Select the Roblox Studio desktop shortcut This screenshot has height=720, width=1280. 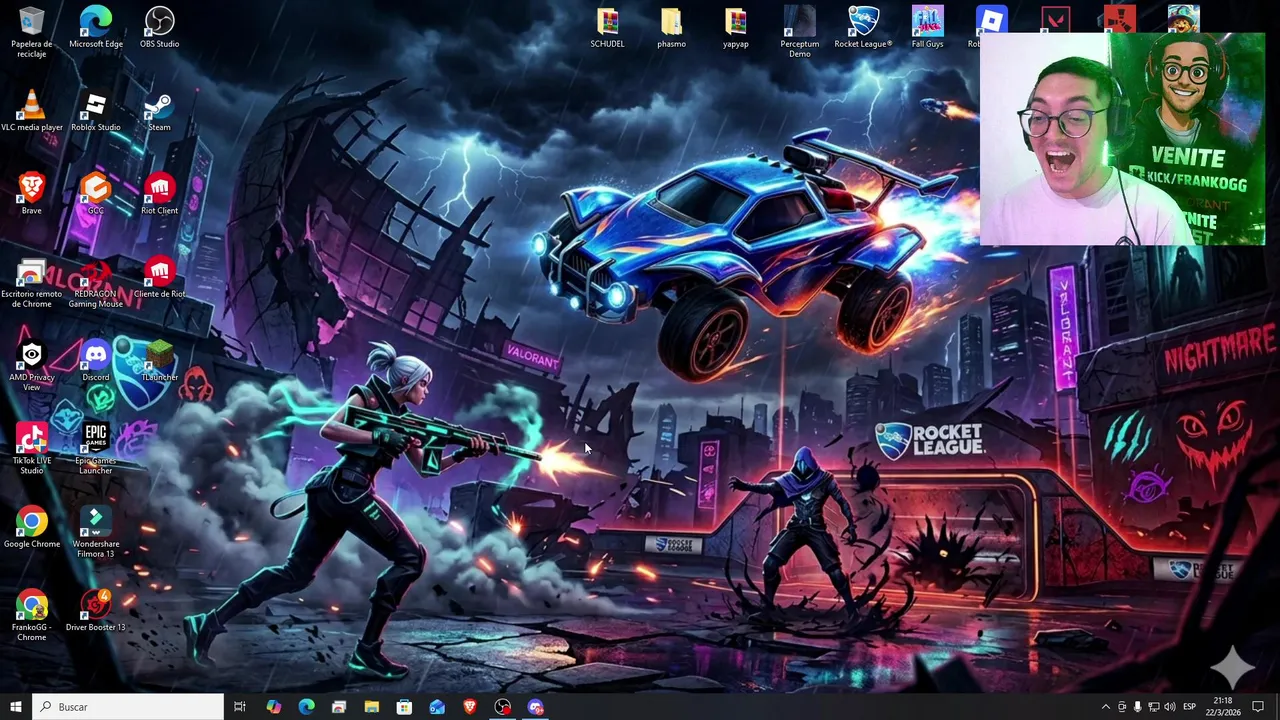pos(95,110)
